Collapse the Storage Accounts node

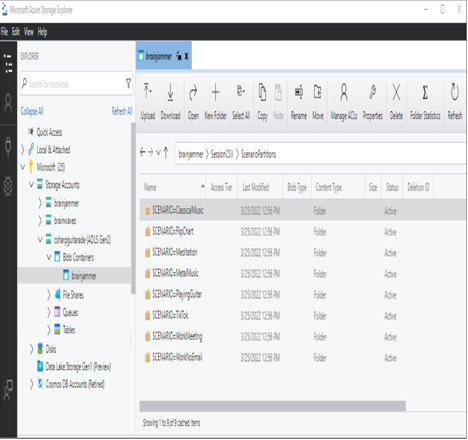click(32, 184)
